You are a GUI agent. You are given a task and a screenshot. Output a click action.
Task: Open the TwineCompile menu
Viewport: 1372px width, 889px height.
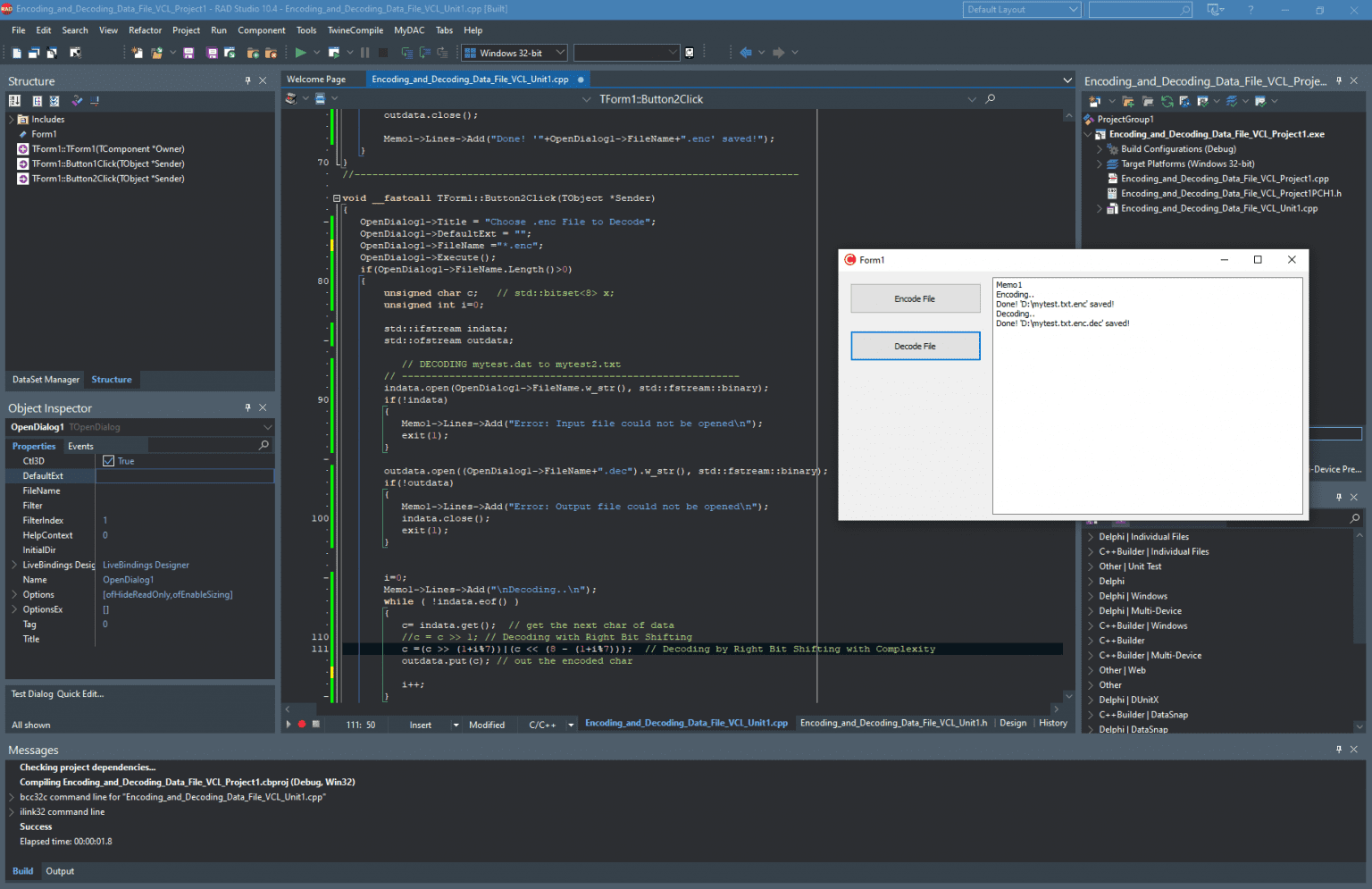coord(356,30)
